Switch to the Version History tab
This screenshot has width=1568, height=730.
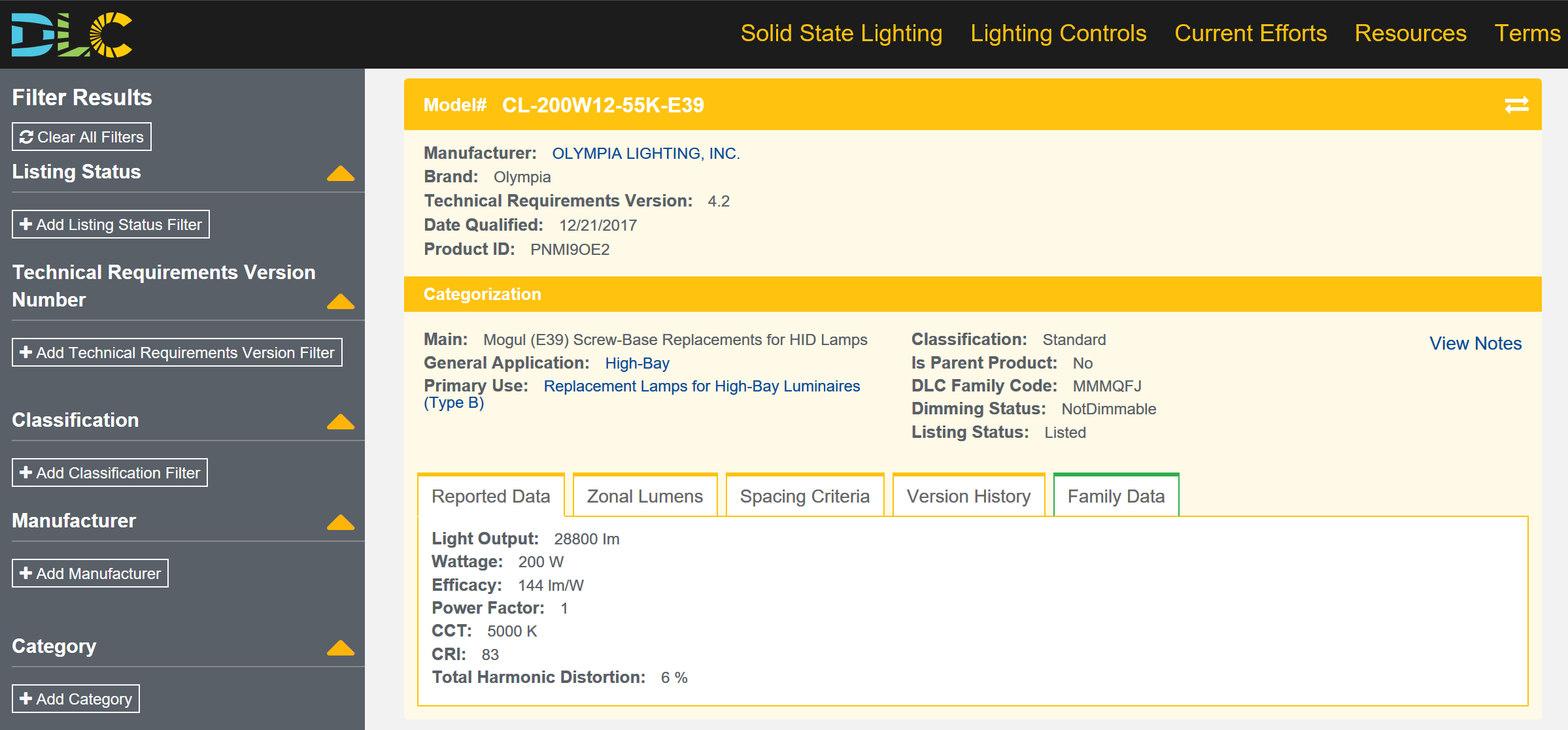point(968,495)
